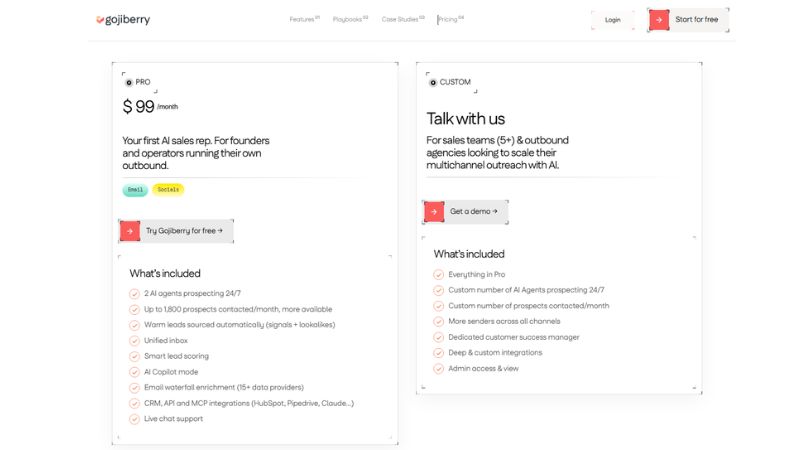Click the yellow Socials tag
Screen dimensions: 800x450
tap(168, 190)
